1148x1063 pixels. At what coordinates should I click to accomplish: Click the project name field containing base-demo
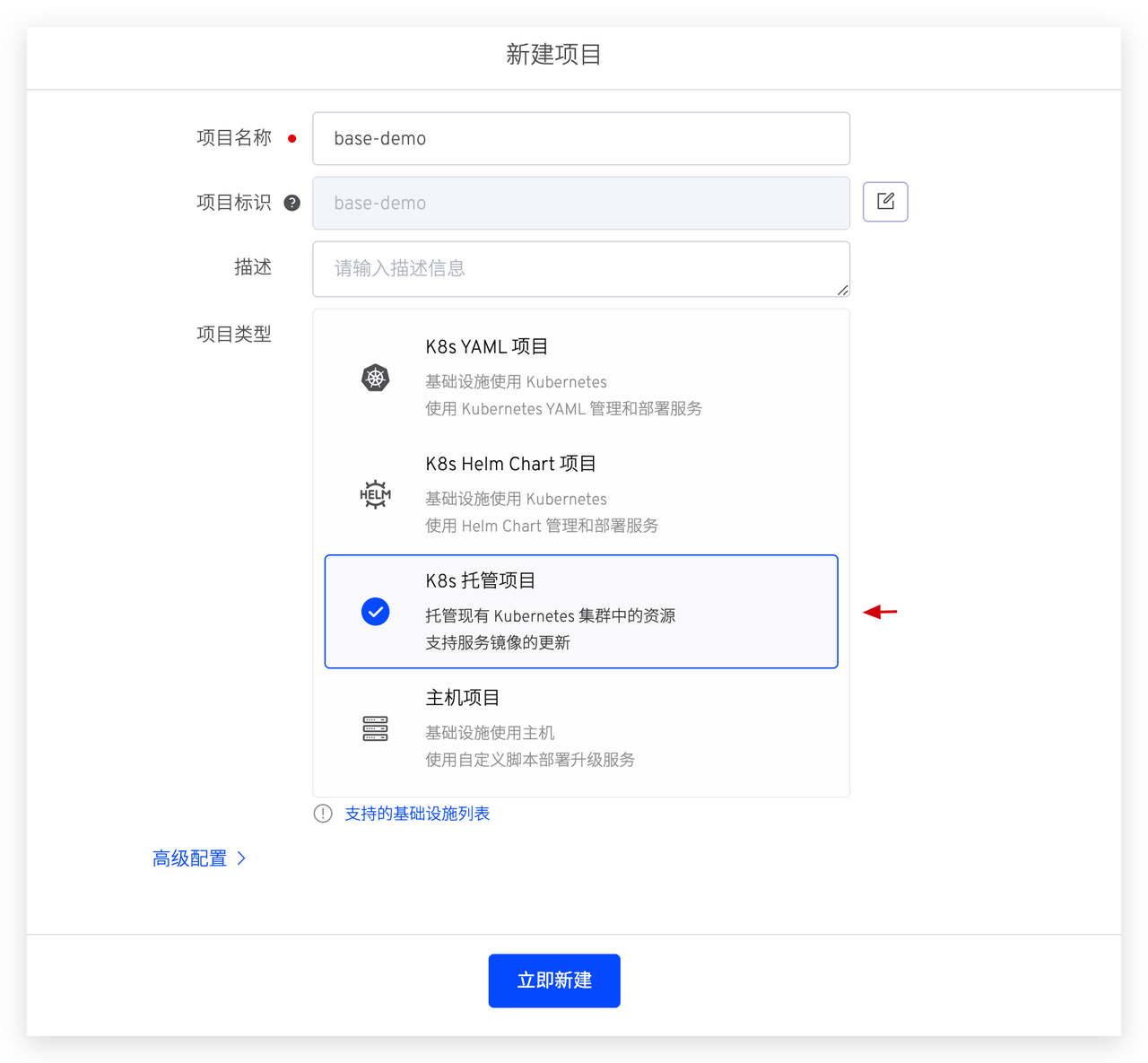pos(581,138)
